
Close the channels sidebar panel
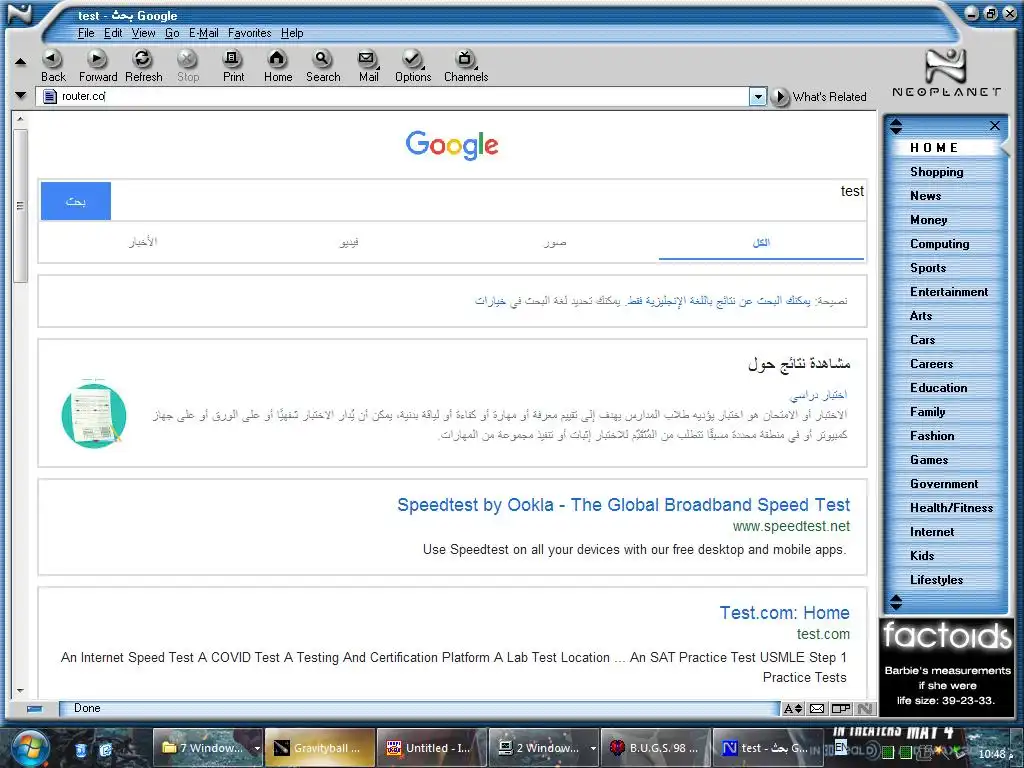[x=995, y=125]
